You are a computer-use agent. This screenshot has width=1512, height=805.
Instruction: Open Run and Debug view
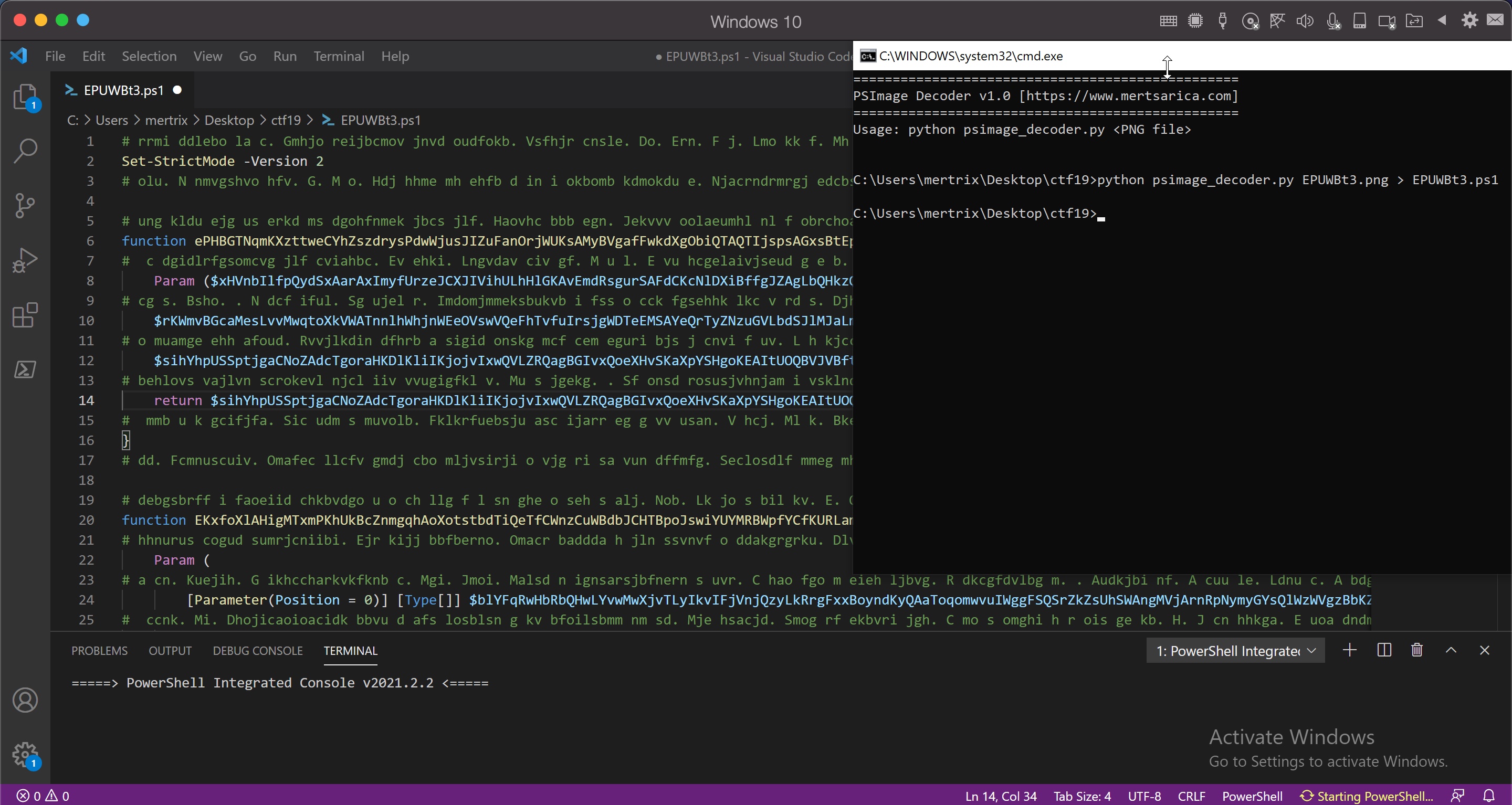pos(25,260)
